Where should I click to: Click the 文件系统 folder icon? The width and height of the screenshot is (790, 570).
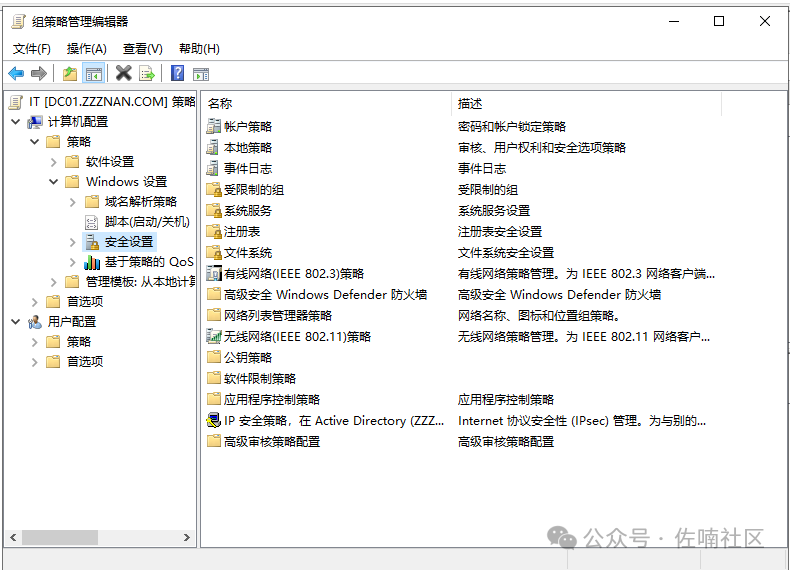point(214,252)
